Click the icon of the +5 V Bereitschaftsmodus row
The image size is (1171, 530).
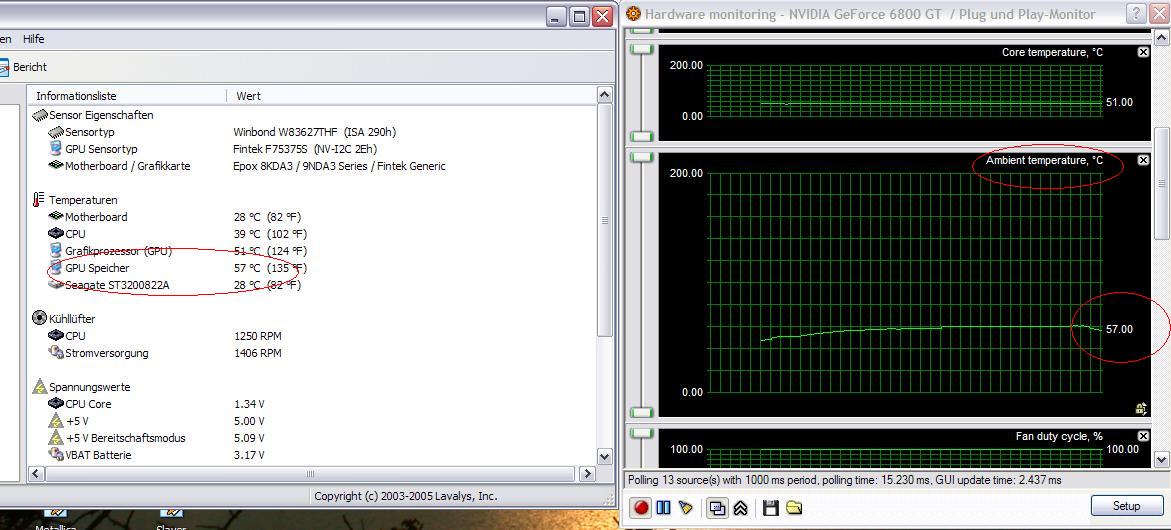[55, 437]
